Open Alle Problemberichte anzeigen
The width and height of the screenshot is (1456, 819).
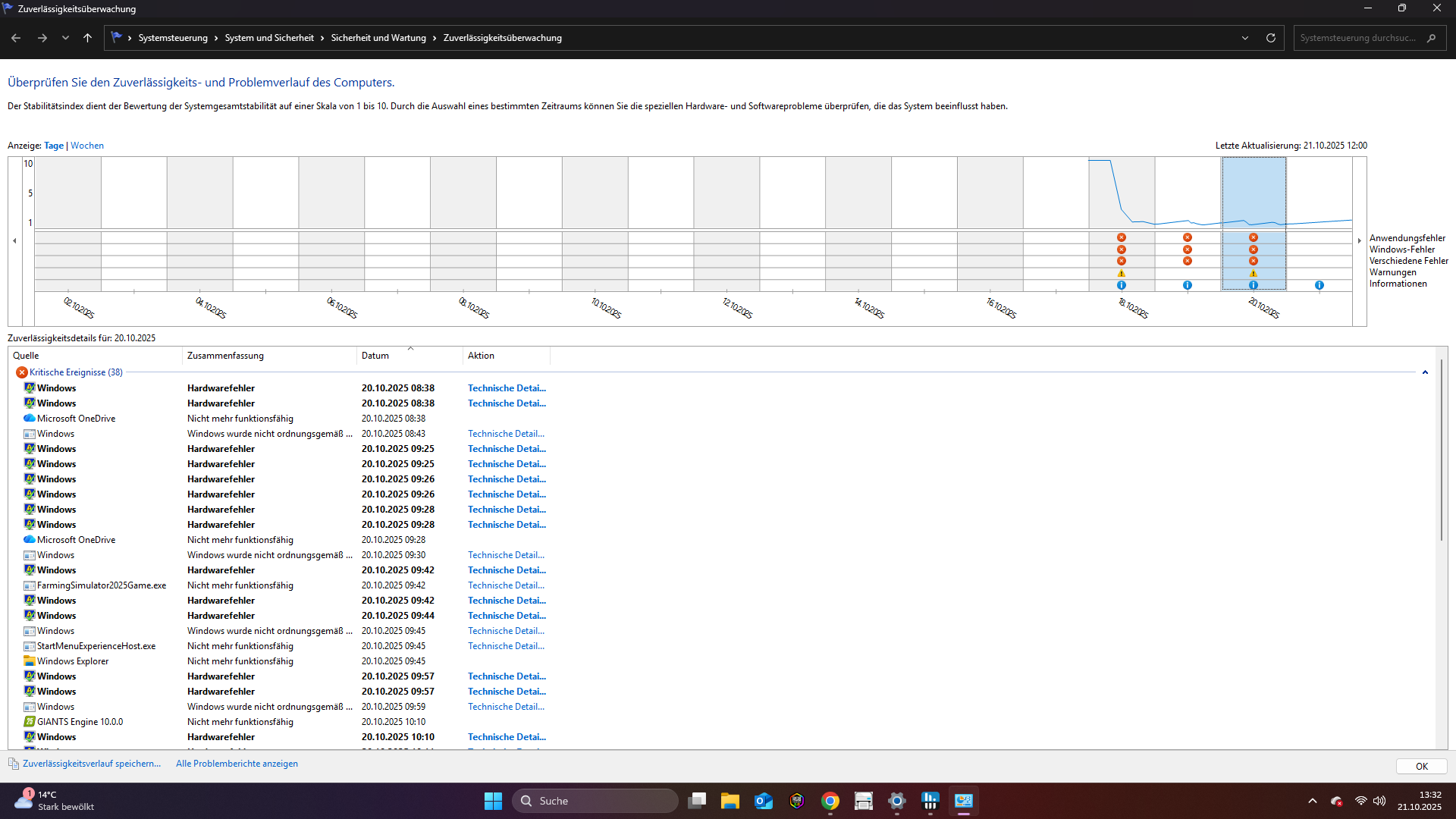[x=237, y=764]
